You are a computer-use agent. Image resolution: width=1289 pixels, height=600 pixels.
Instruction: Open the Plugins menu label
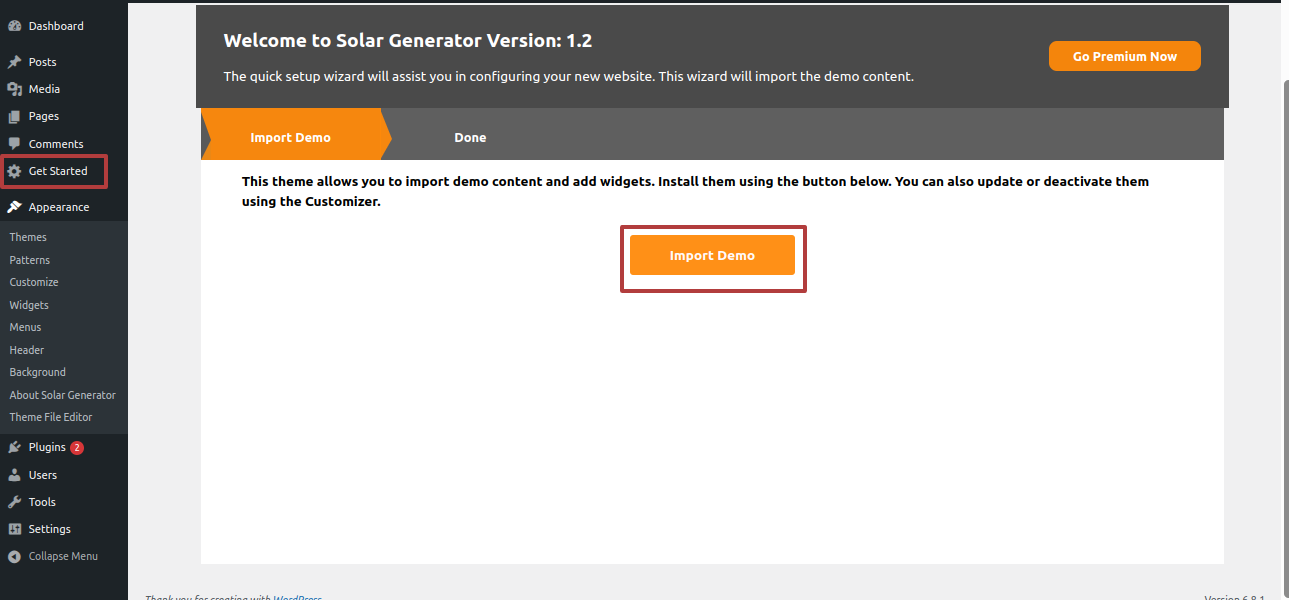point(47,447)
